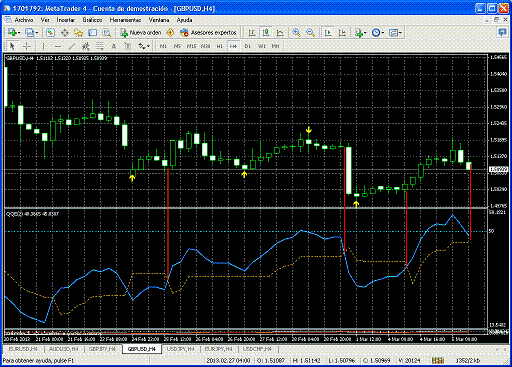Choose the horizontal line drawing tool

pyautogui.click(x=58, y=46)
